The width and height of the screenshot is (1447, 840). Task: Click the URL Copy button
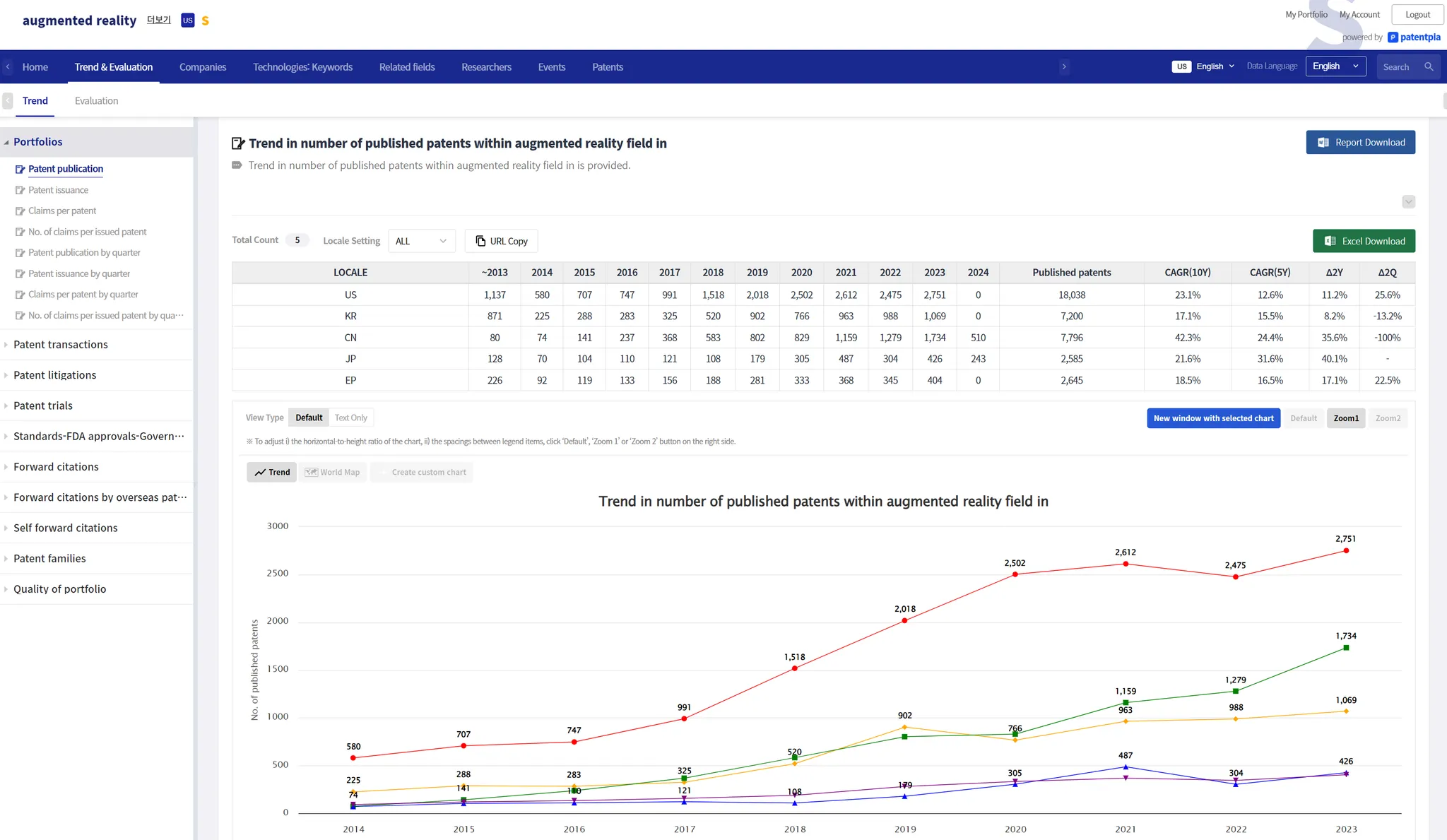(502, 241)
